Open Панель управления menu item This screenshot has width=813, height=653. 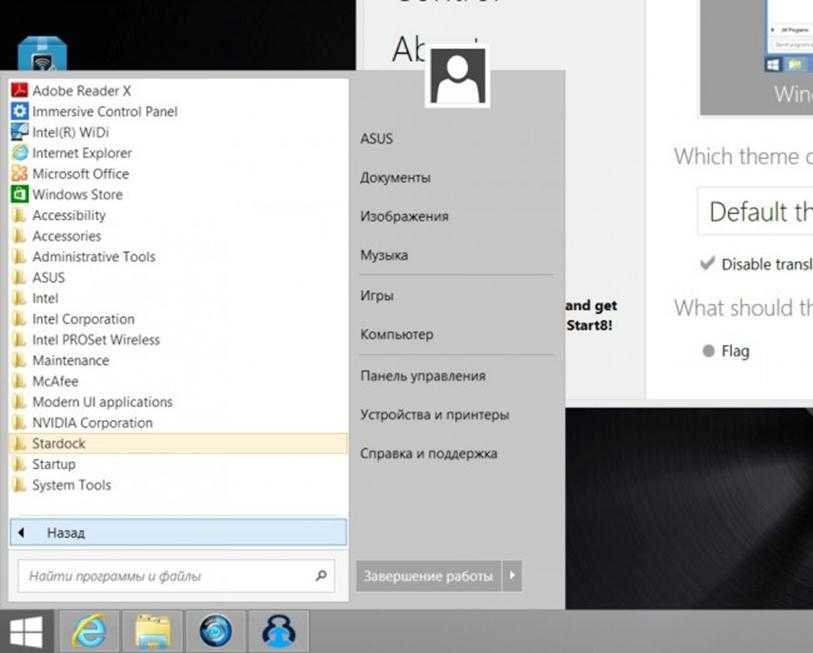point(422,376)
